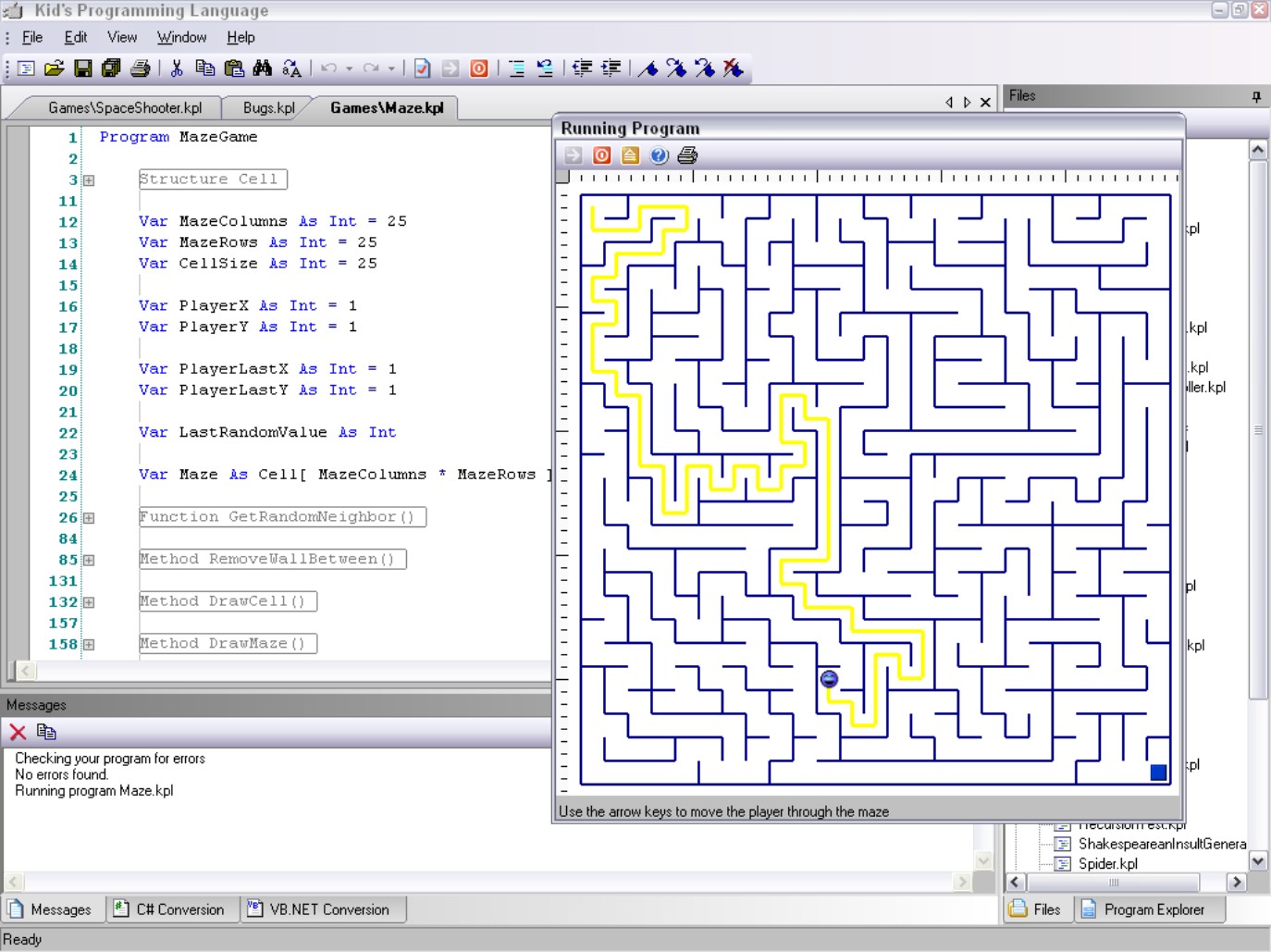Viewport: 1271px width, 952px height.
Task: Go to the next bookmark icon
Action: (x=676, y=68)
